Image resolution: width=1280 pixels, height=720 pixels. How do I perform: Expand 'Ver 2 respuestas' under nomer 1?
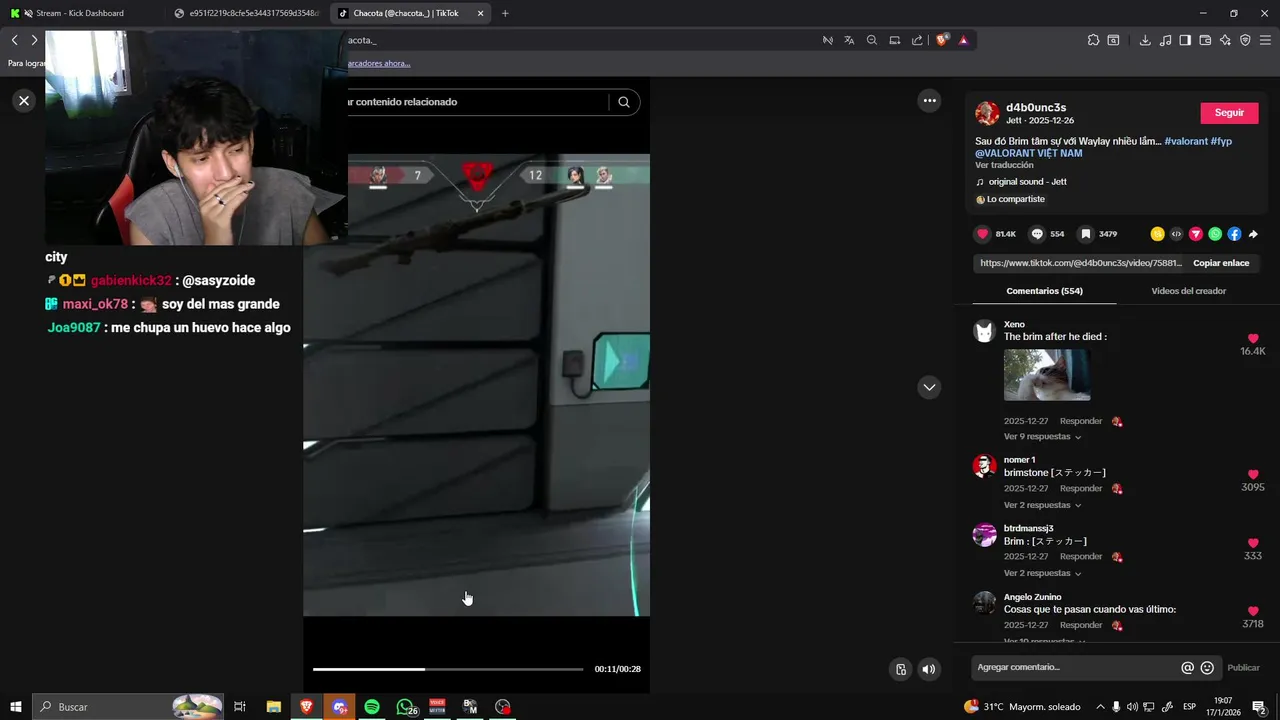(1042, 505)
